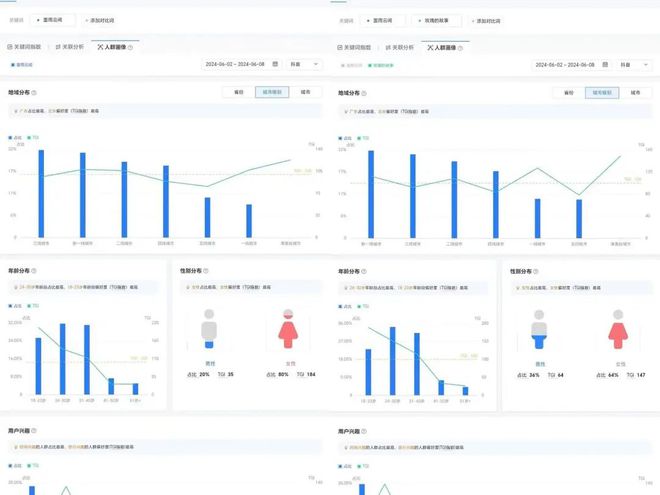The height and width of the screenshot is (495, 660).
Task: Toggle TGI legend in left panel region chart
Action: (33, 138)
